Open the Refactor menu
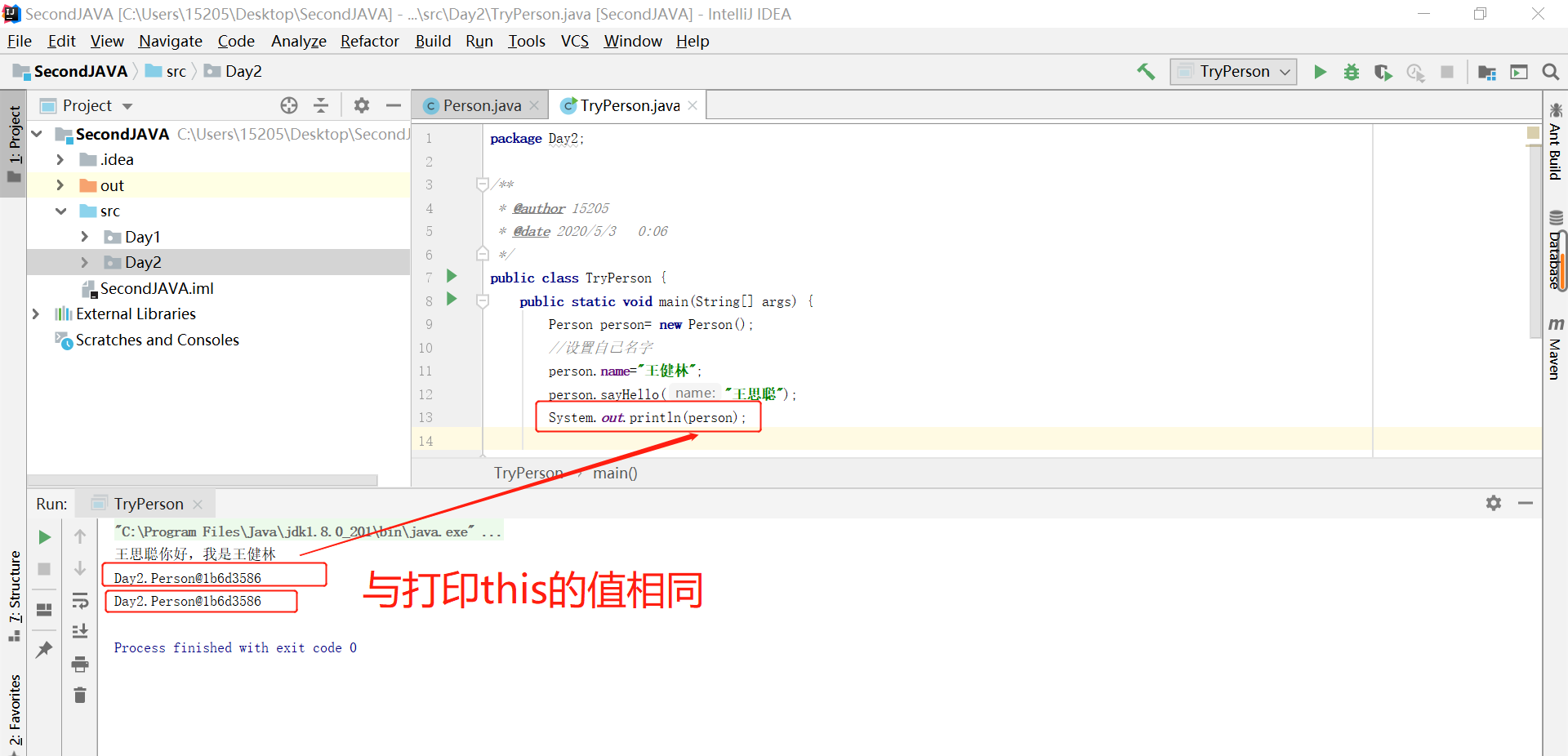Image resolution: width=1568 pixels, height=756 pixels. tap(369, 41)
